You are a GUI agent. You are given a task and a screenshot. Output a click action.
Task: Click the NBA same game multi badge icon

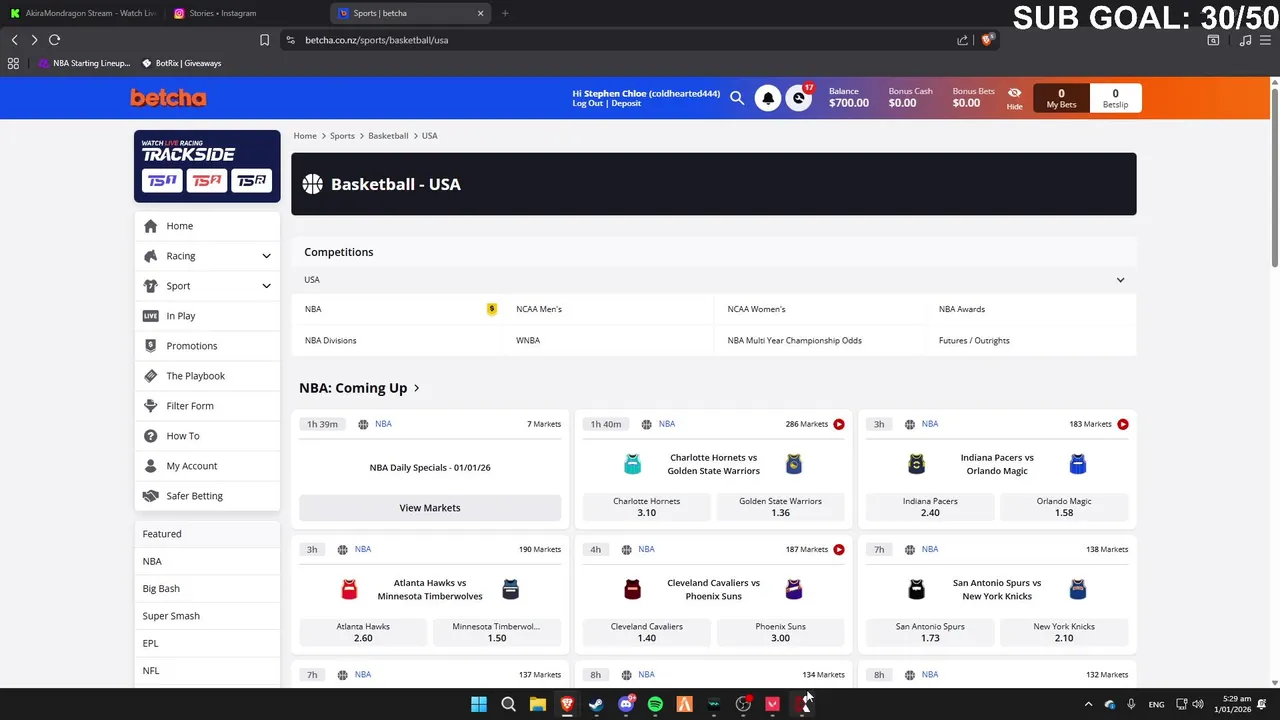point(491,309)
